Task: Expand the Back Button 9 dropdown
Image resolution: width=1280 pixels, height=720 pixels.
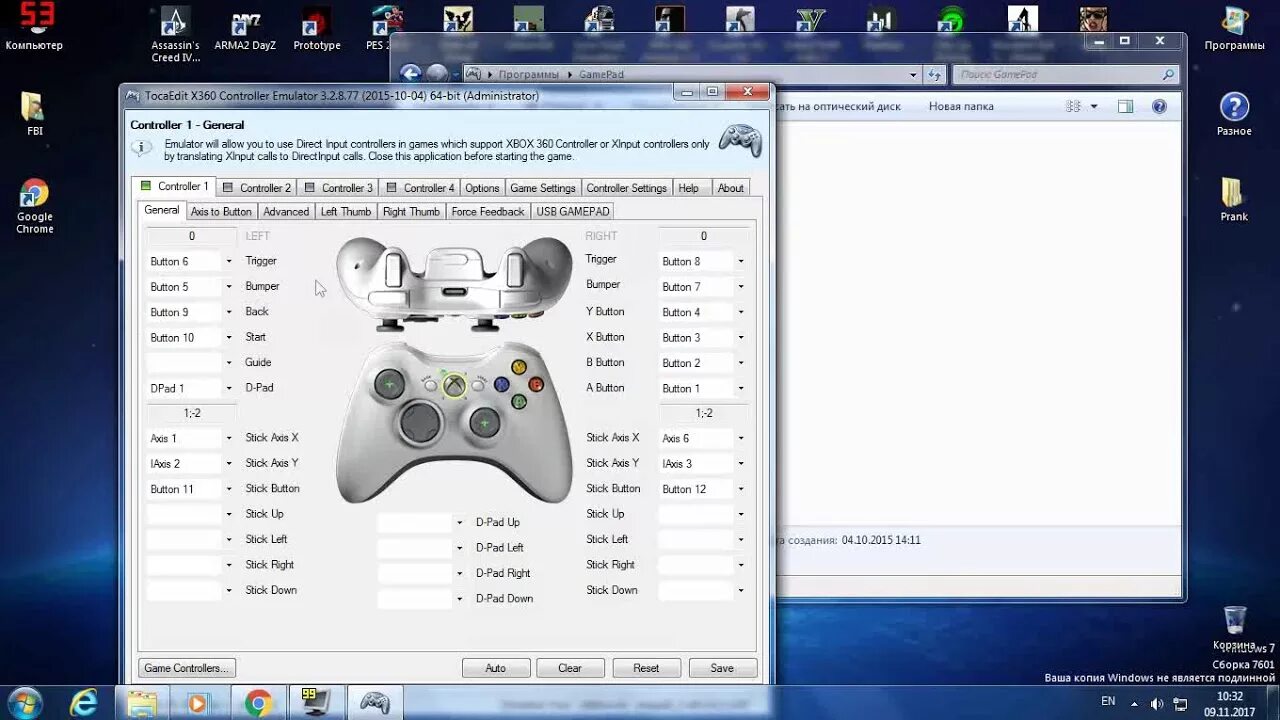Action: point(229,312)
